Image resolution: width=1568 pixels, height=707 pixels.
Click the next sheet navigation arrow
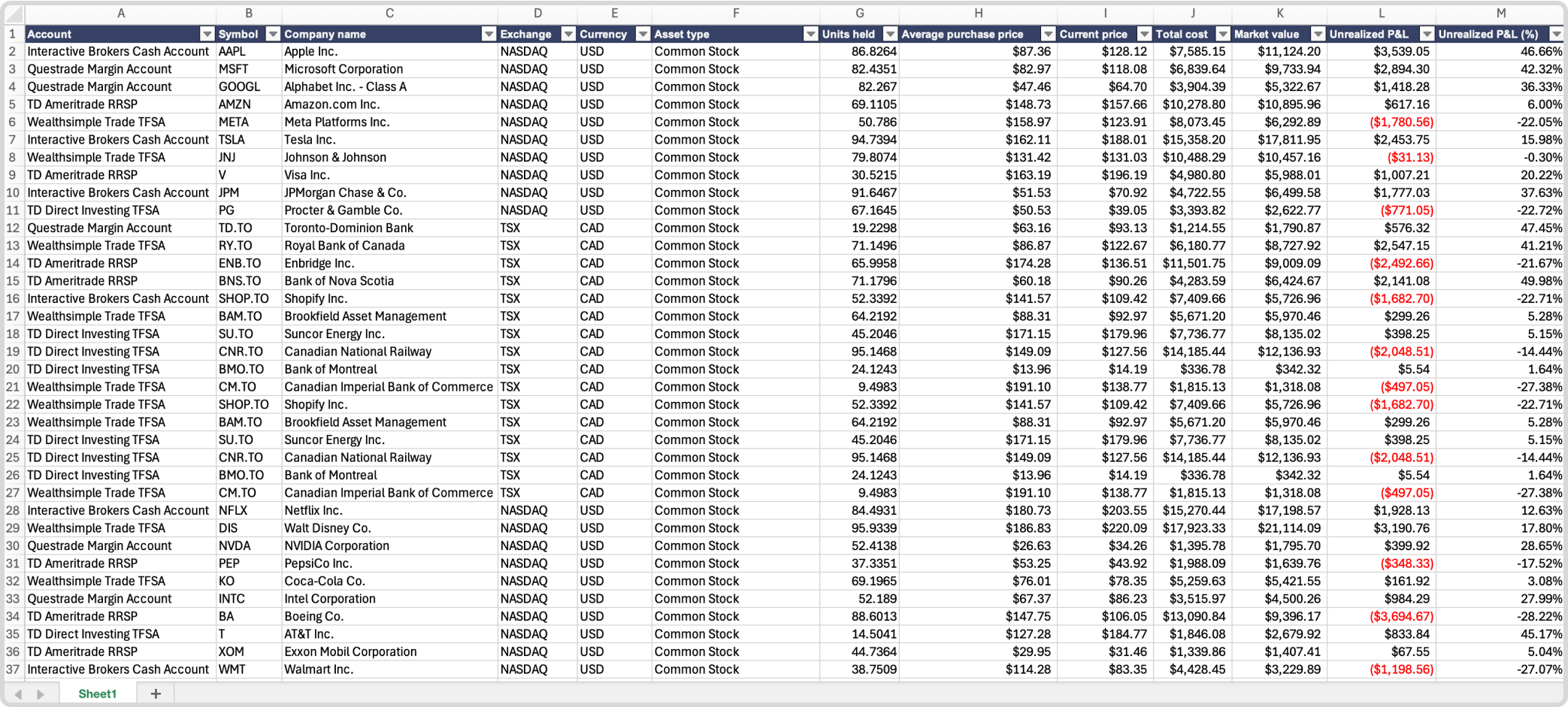click(41, 694)
